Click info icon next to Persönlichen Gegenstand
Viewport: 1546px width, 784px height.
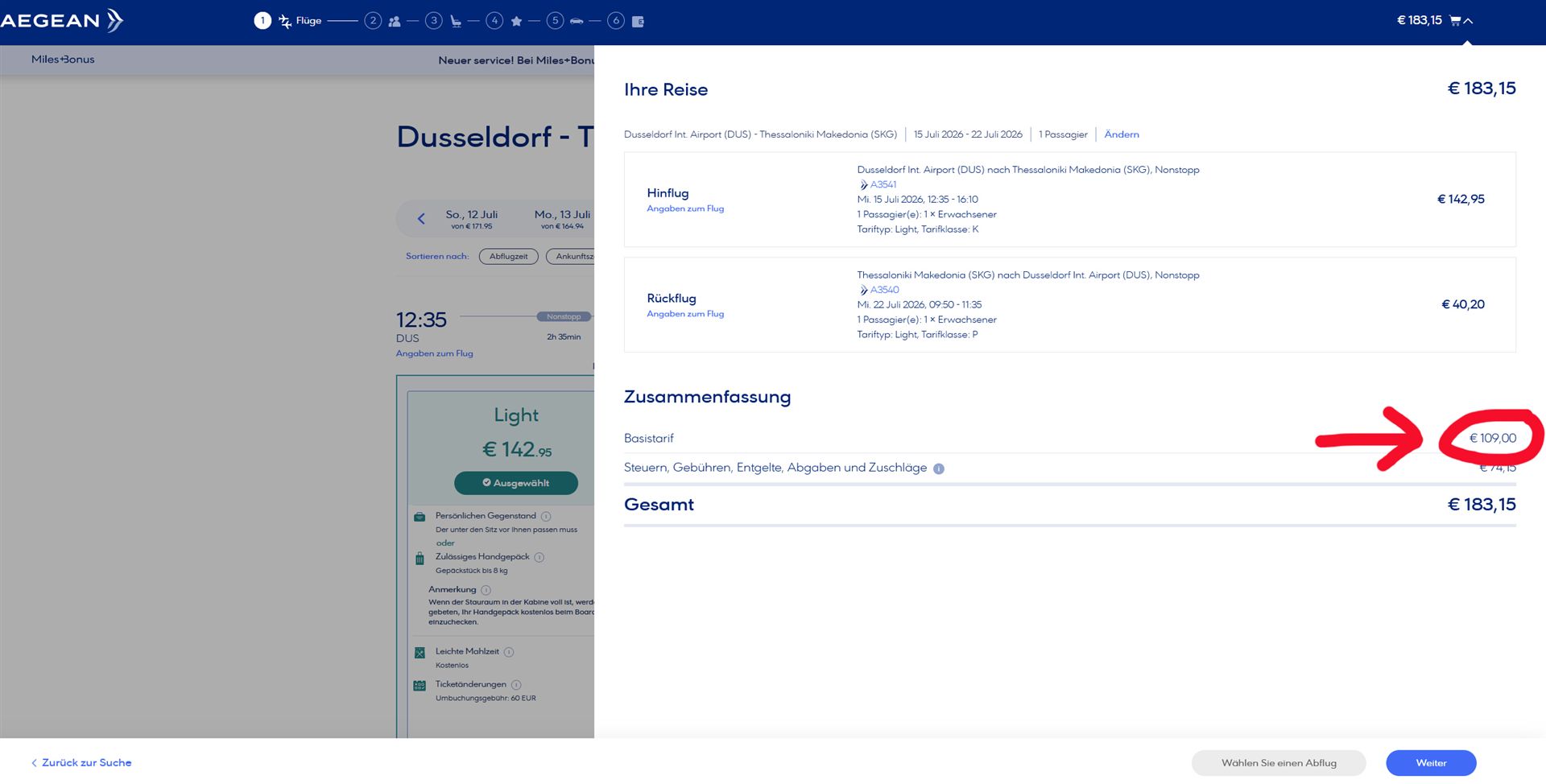tap(546, 516)
